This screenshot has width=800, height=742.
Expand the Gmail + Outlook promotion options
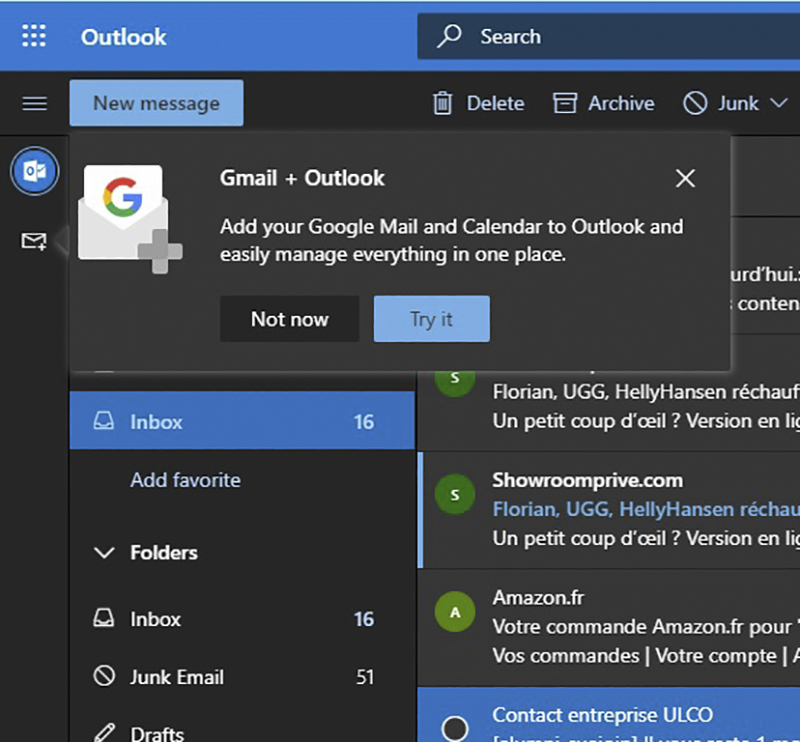[x=431, y=319]
